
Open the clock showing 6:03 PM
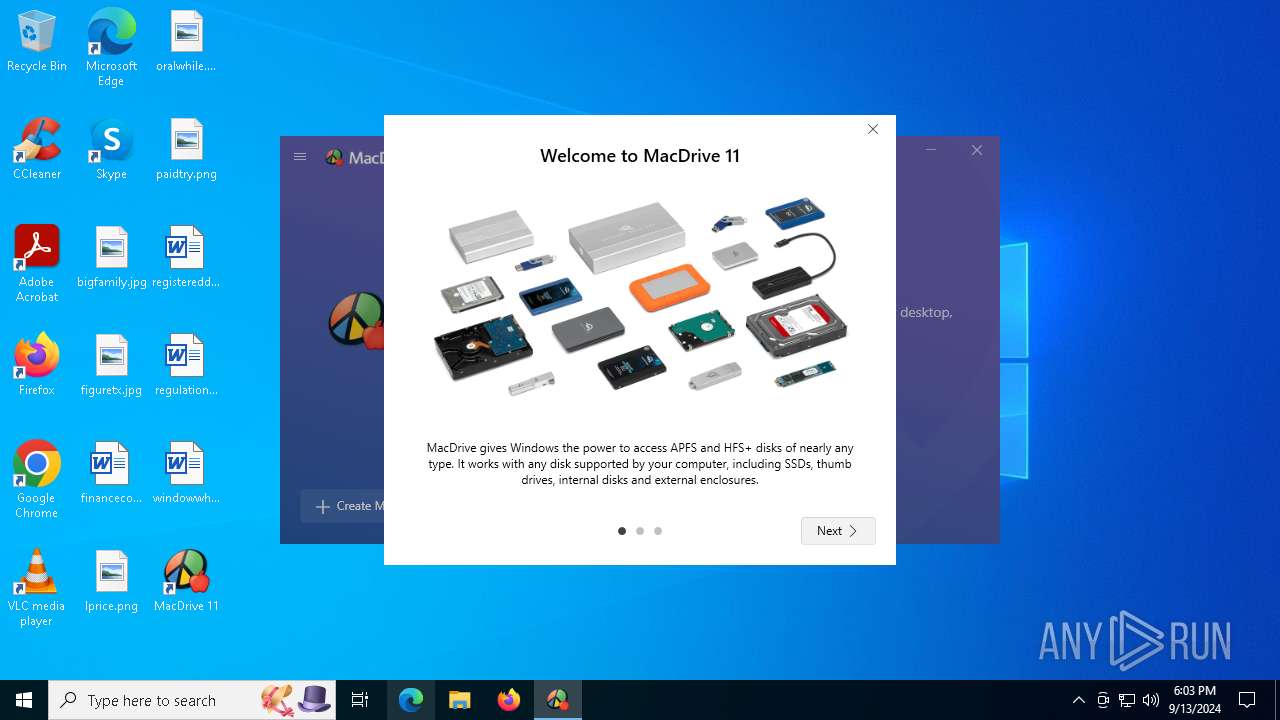1194,700
